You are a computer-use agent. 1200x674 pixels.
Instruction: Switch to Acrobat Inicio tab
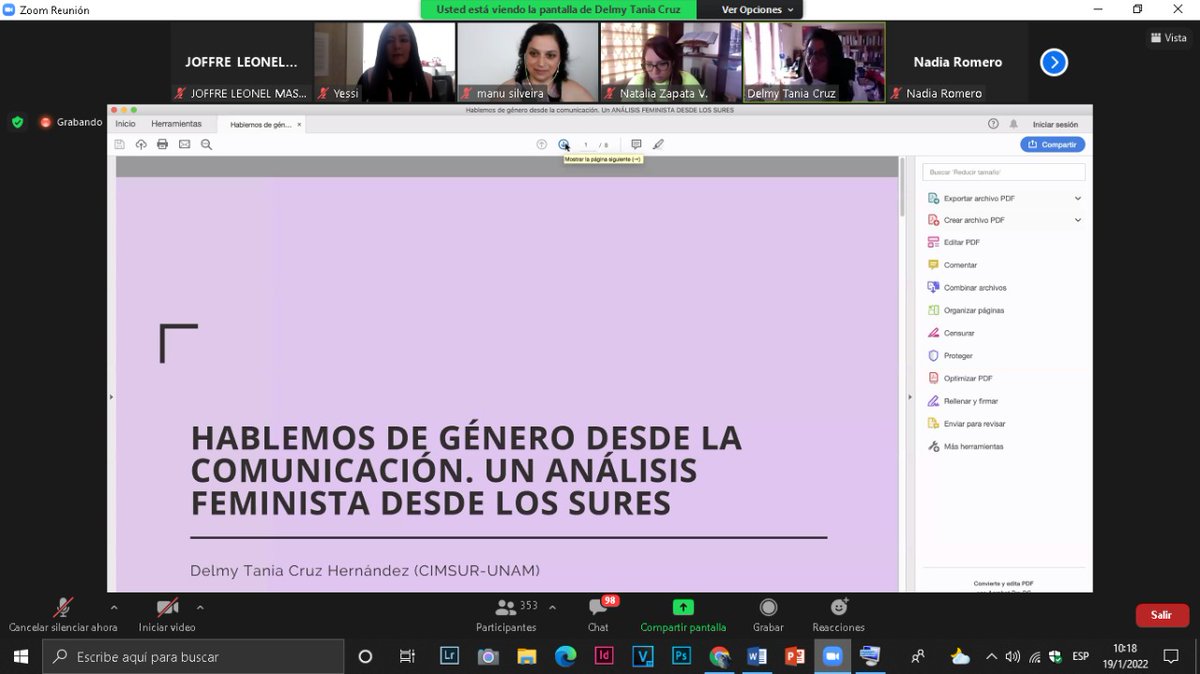[125, 124]
